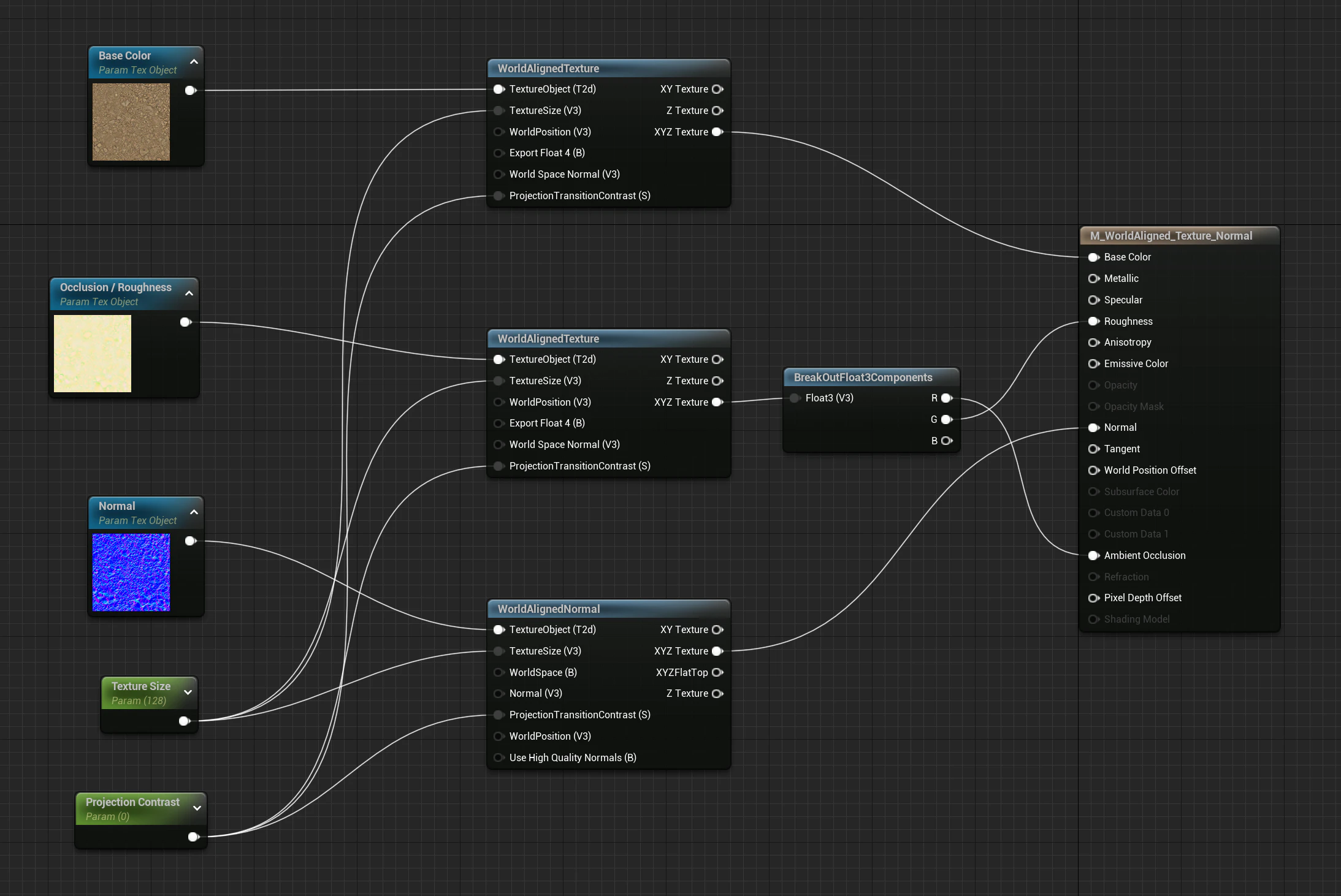Viewport: 1341px width, 896px height.
Task: Select the WorldAlignedNormal node title
Action: click(x=549, y=609)
